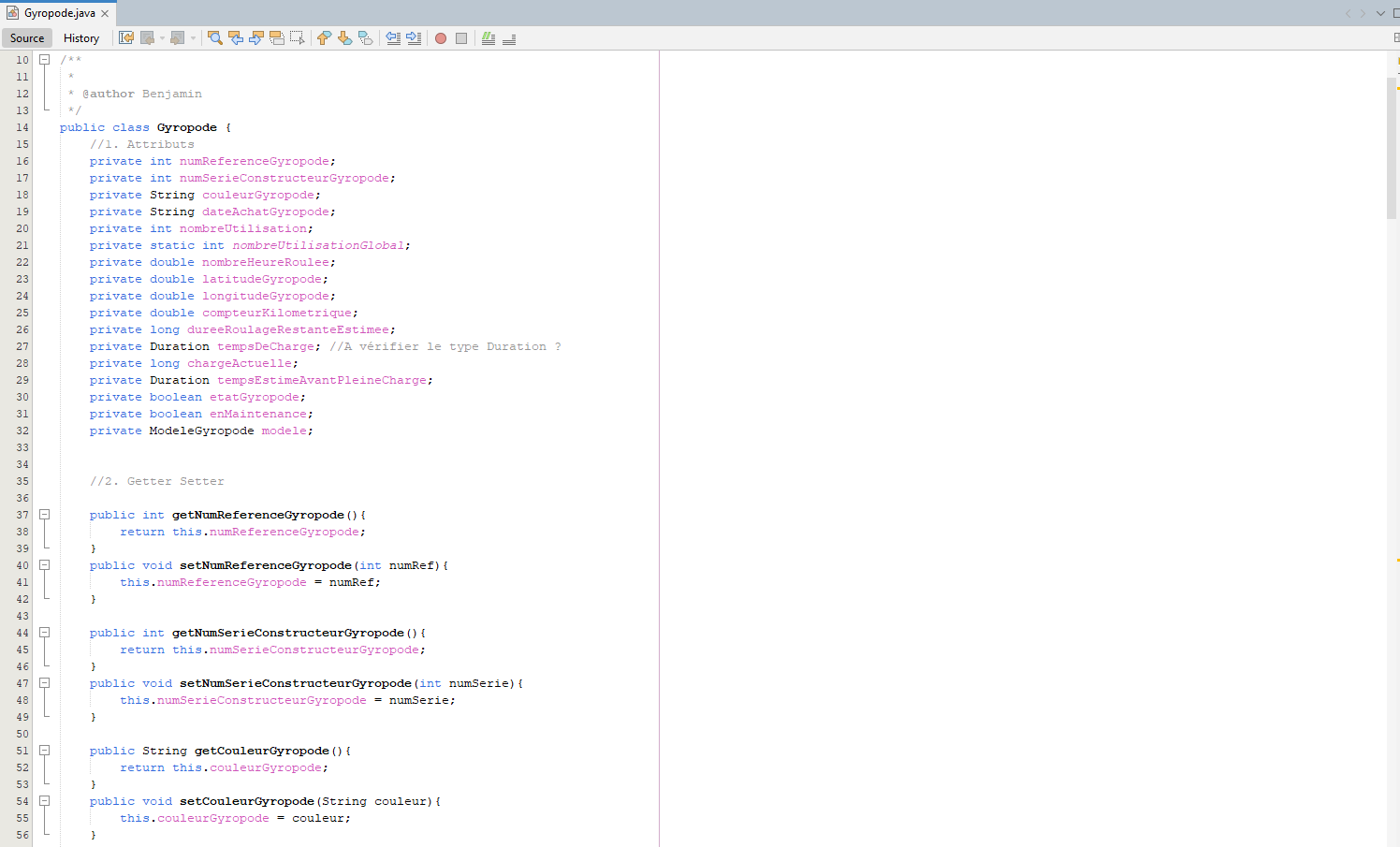Click field compteurKilometrique declaration
The image size is (1400, 847).
277,313
